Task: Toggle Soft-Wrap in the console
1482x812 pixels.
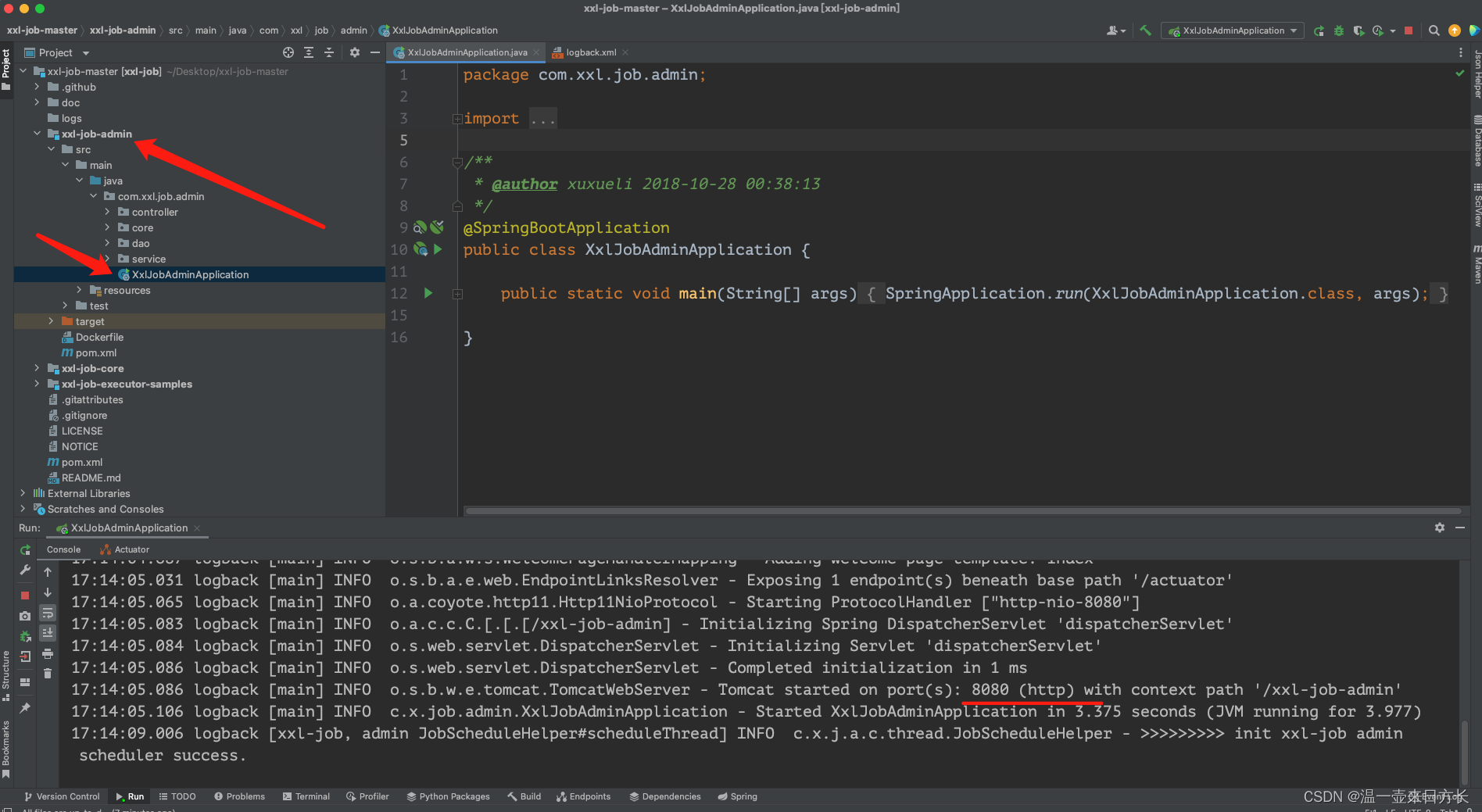Action: [48, 613]
